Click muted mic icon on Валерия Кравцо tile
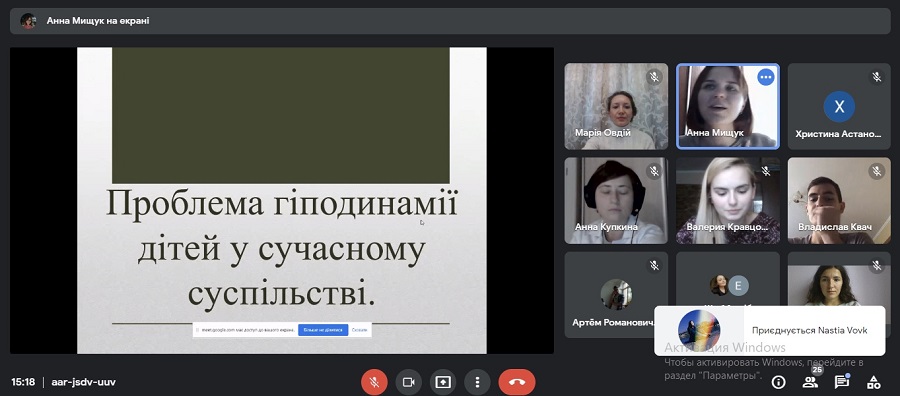 click(765, 171)
